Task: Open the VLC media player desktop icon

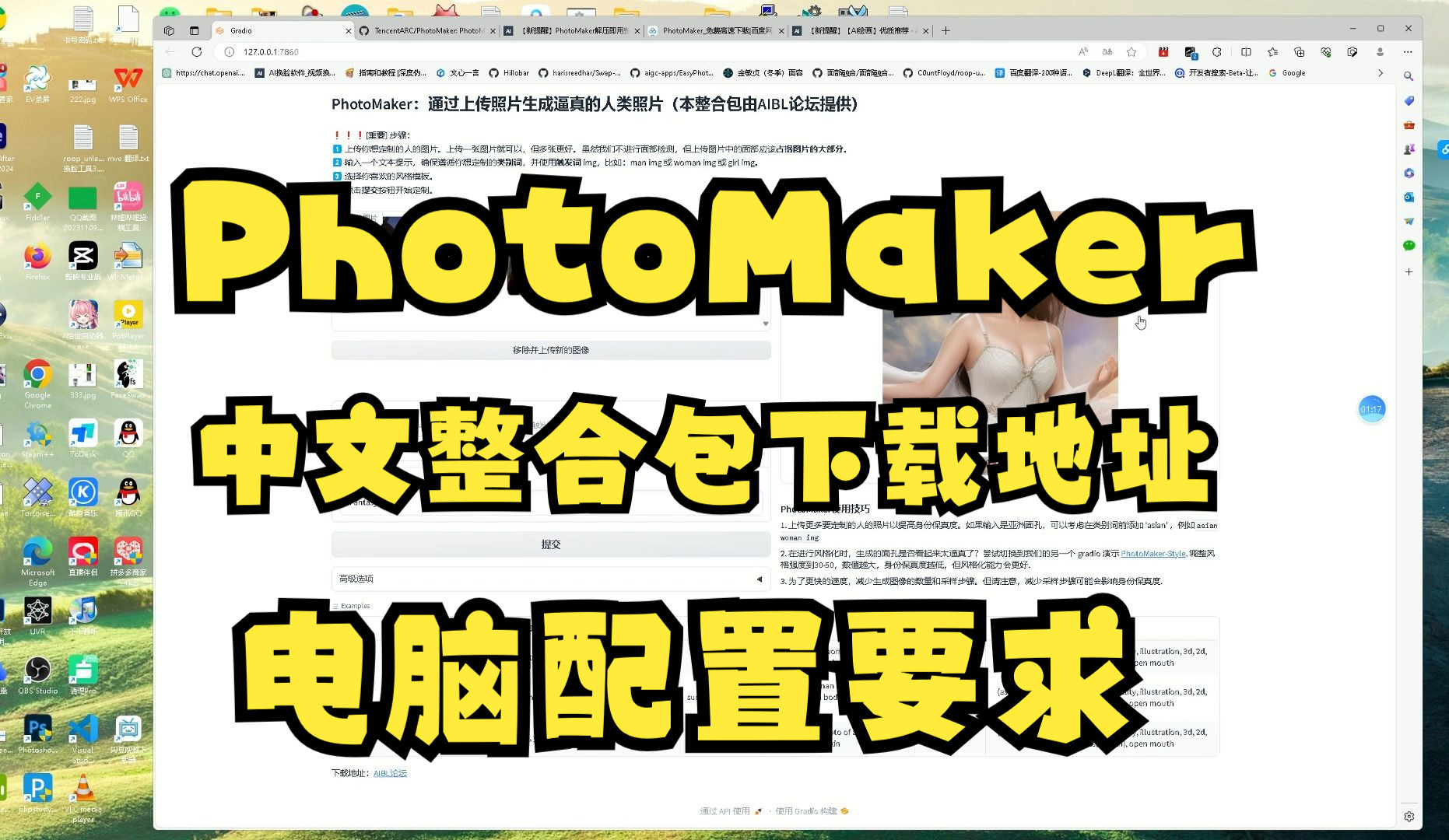Action: 83,799
